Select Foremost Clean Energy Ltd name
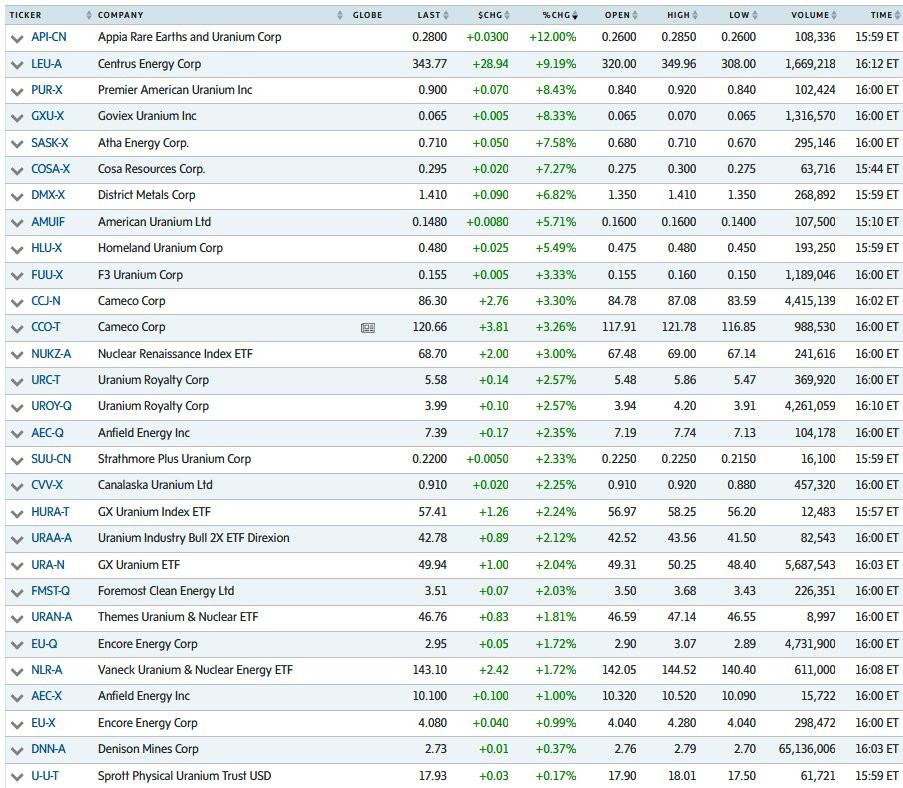This screenshot has height=788, width=903. 166,590
